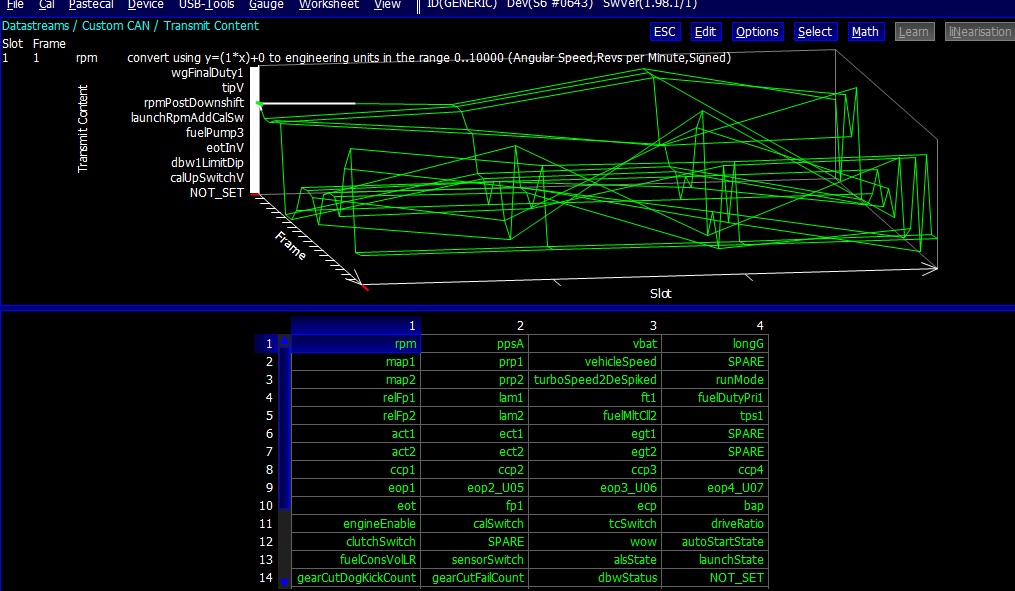Click the Edit button
Screen dimensions: 1015x591
tap(705, 32)
